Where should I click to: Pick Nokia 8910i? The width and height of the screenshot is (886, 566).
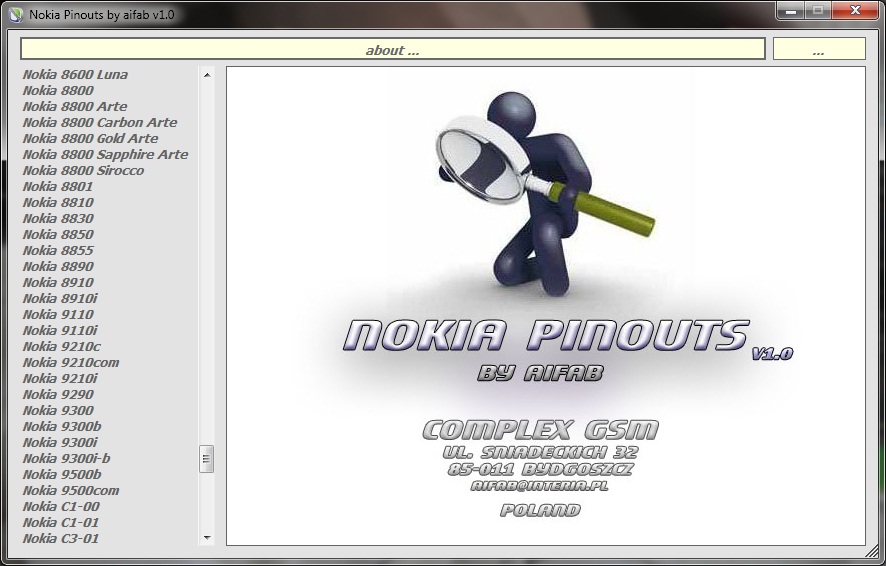click(60, 298)
